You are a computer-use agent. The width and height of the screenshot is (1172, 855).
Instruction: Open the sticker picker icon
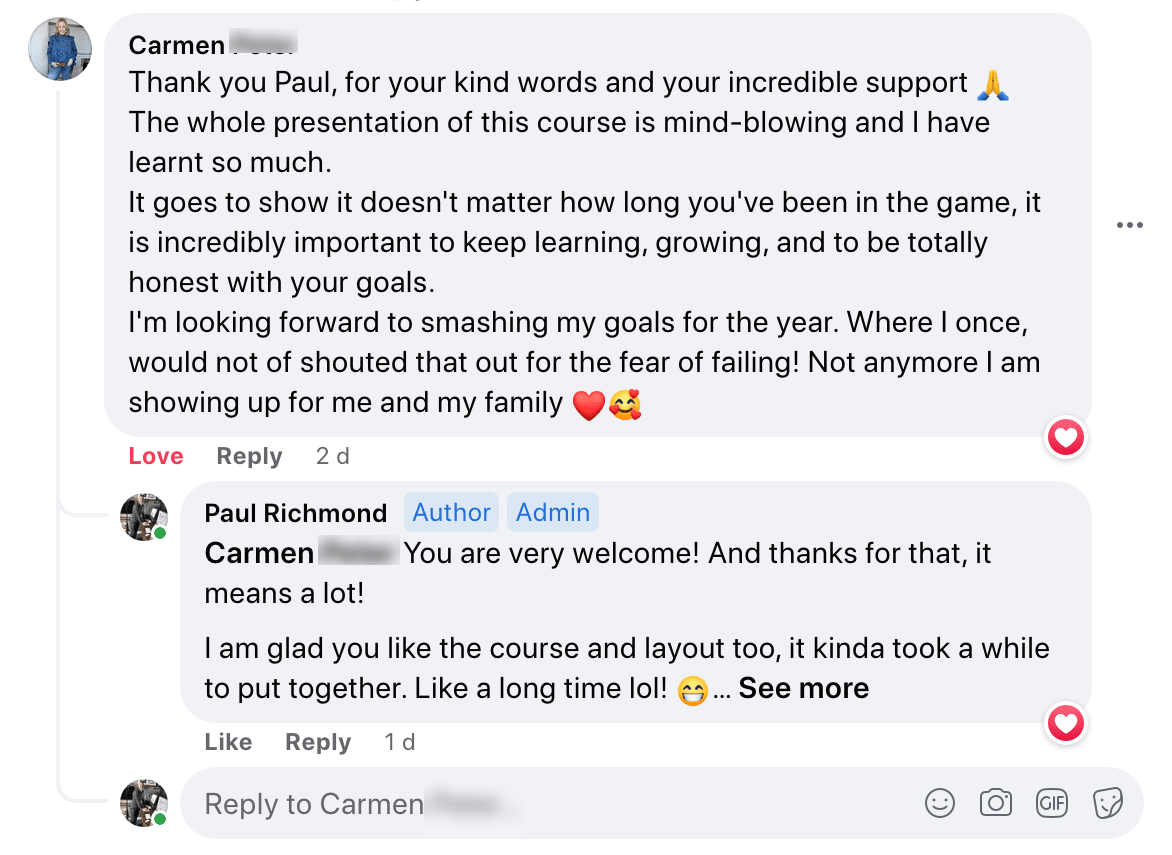pos(1107,803)
